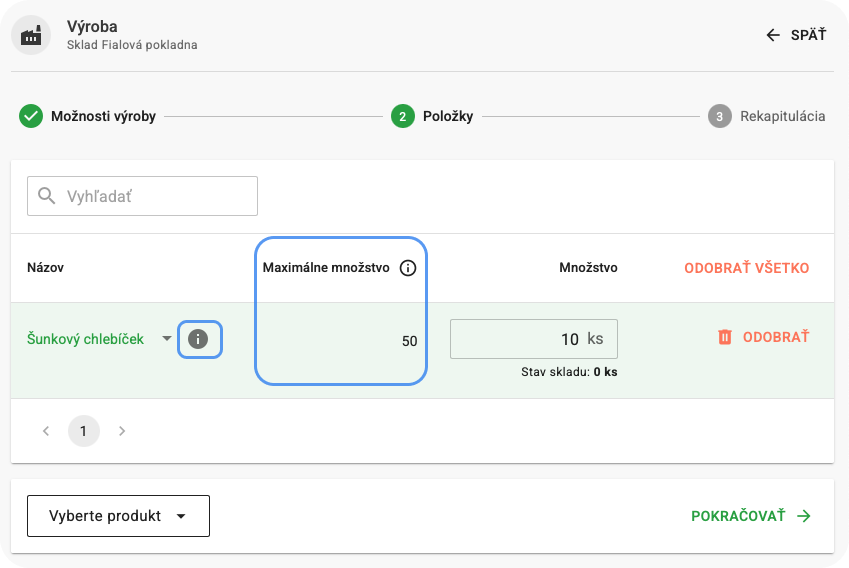This screenshot has height=568, width=849.
Task: Jump to the Rekapitulácia step
Action: tap(782, 116)
